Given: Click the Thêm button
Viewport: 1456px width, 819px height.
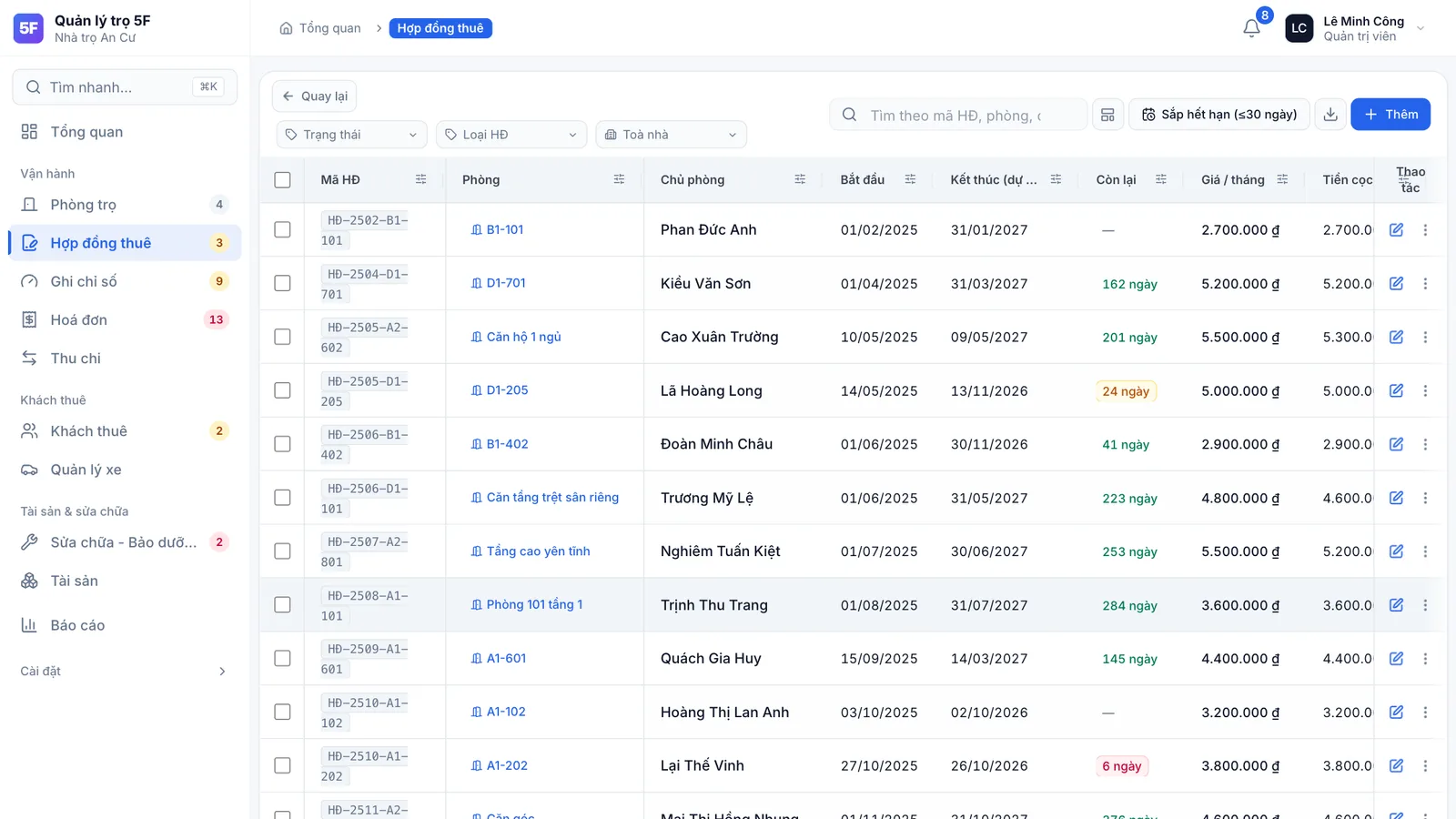Looking at the screenshot, I should pyautogui.click(x=1390, y=115).
